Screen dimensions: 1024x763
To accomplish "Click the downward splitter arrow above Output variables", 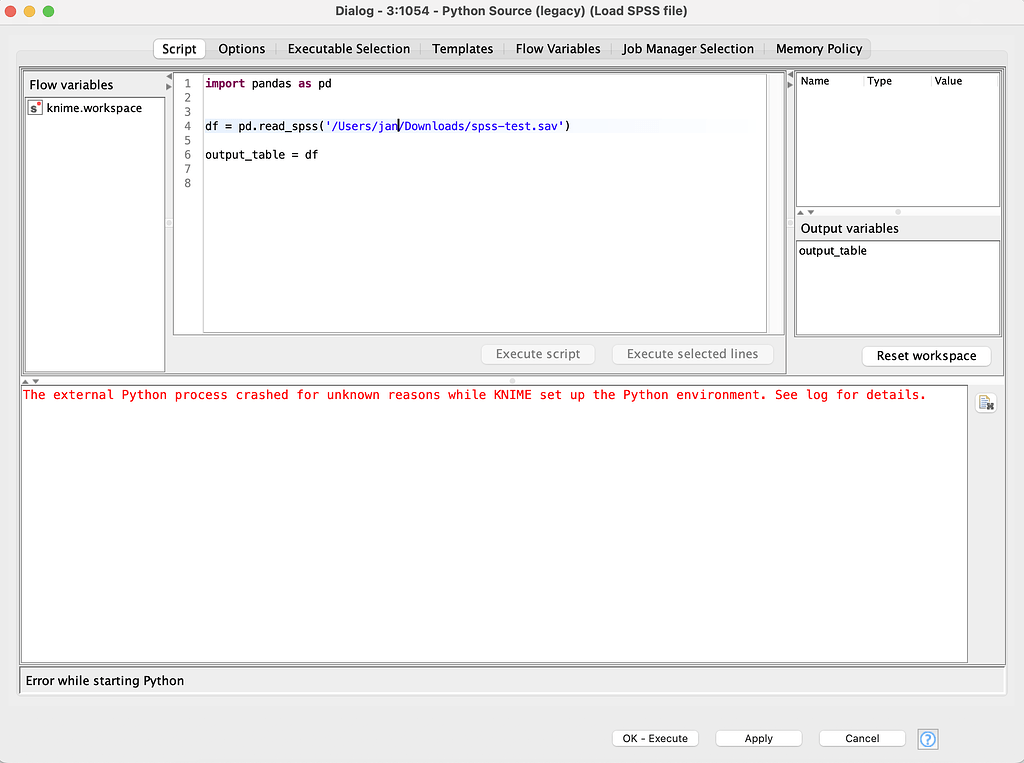I will click(x=813, y=212).
